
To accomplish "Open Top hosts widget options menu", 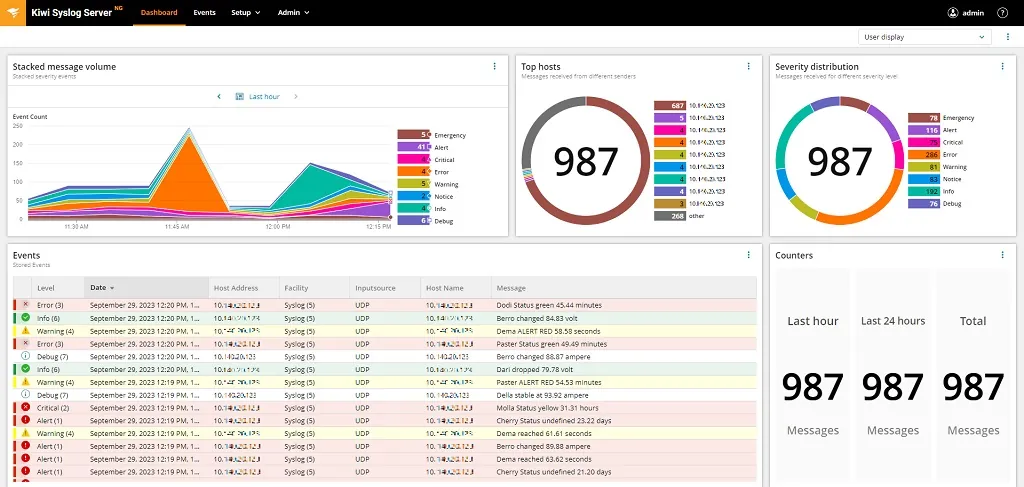I will click(748, 67).
